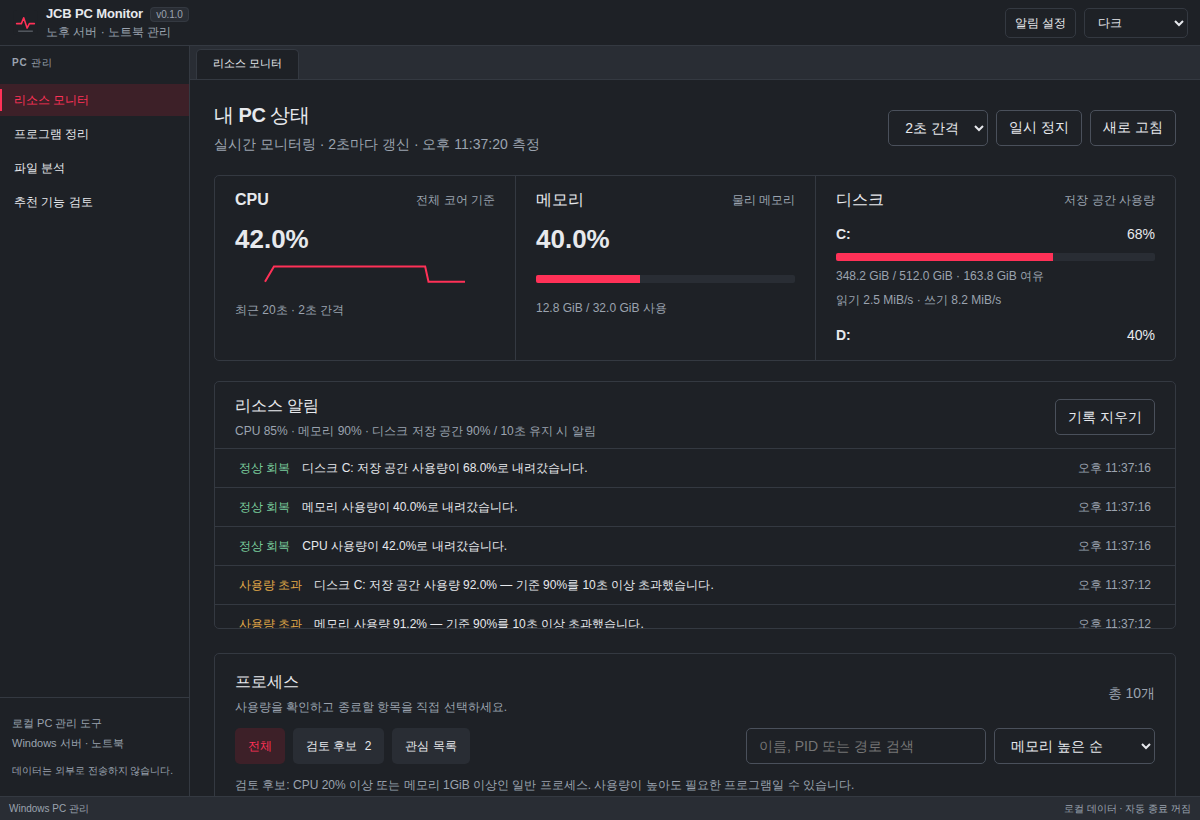
Task: Click the Windows PC 관리 status bar text
Action: 49,808
